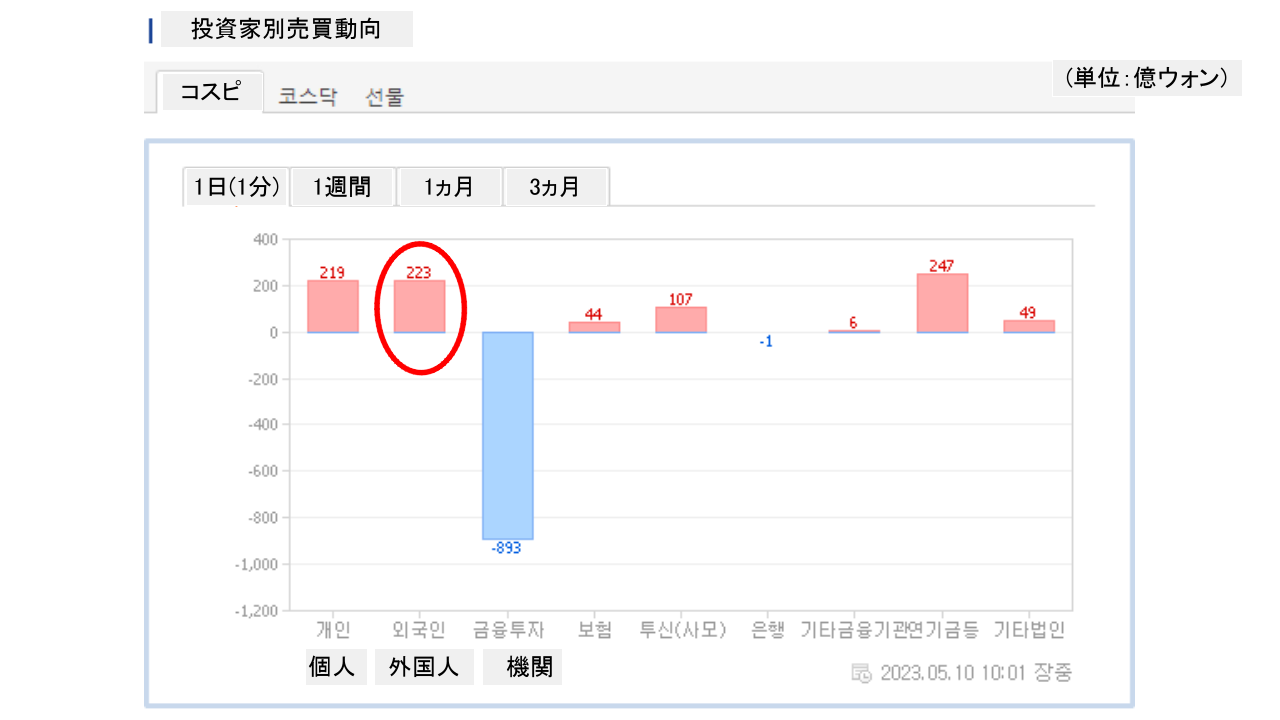Select the 보험 bar showing 44
Screen dimensions: 1280x720
click(594, 327)
